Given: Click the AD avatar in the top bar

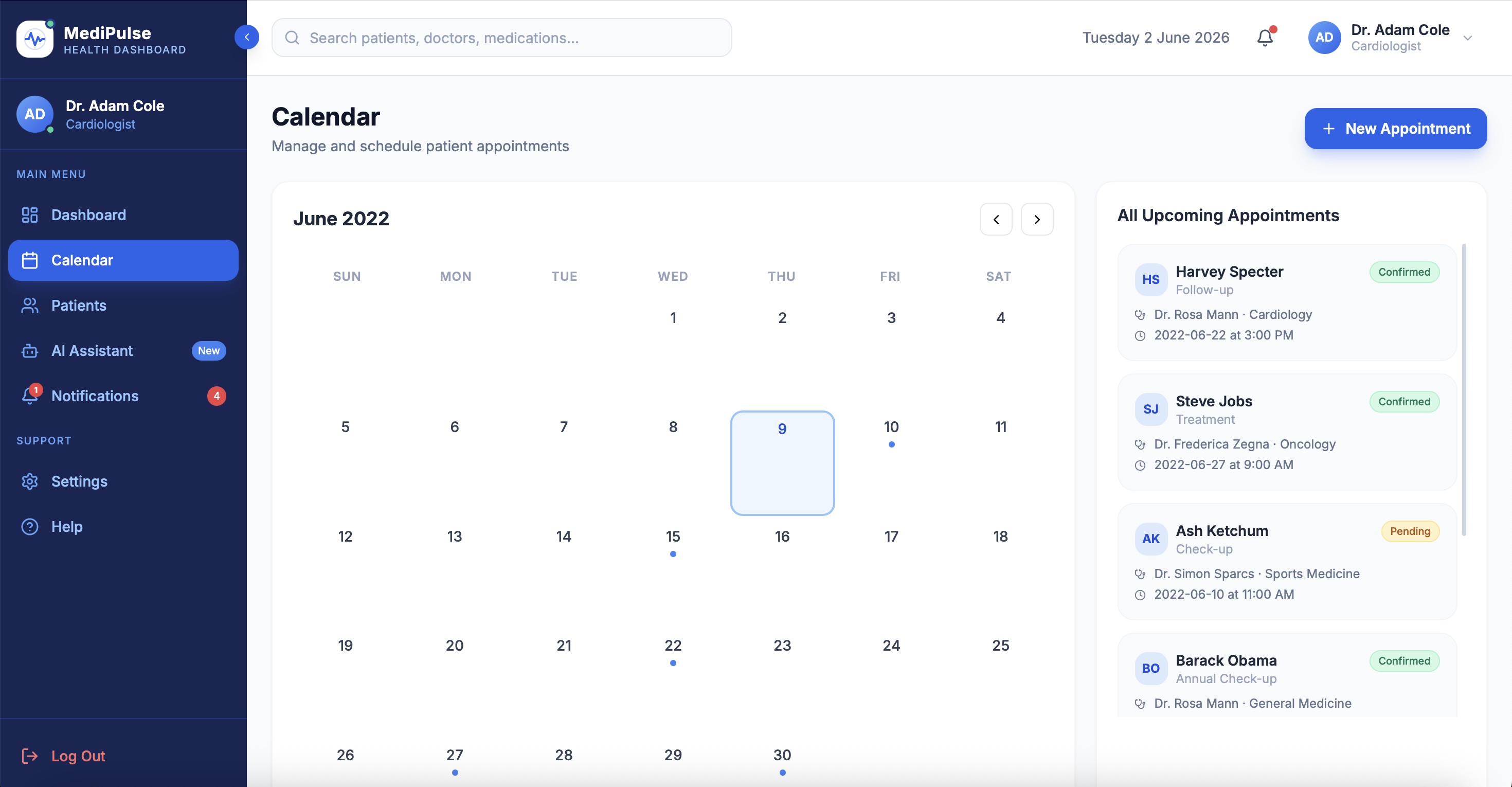Looking at the screenshot, I should point(1324,38).
